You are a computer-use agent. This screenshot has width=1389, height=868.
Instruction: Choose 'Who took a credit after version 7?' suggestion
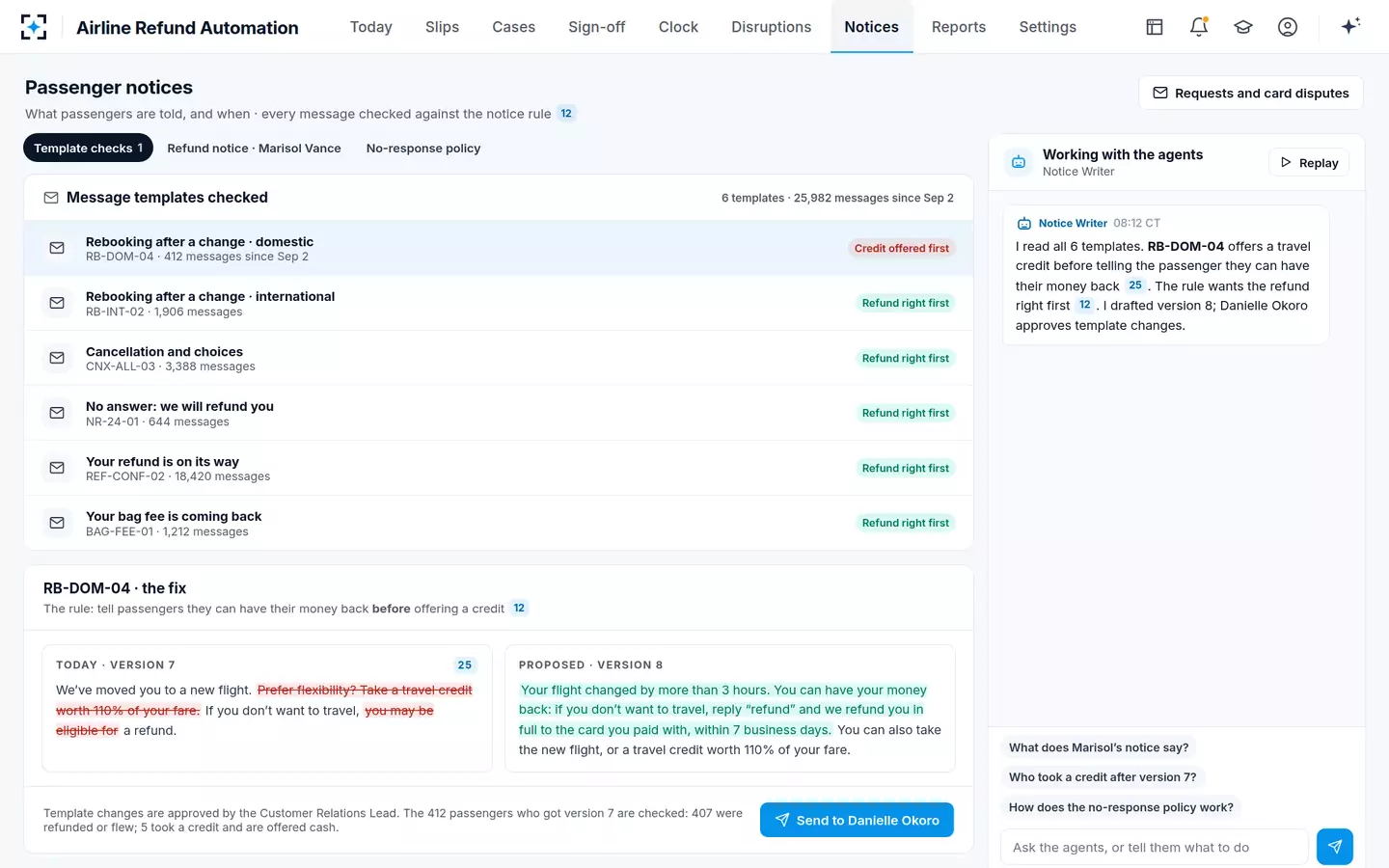coord(1103,777)
